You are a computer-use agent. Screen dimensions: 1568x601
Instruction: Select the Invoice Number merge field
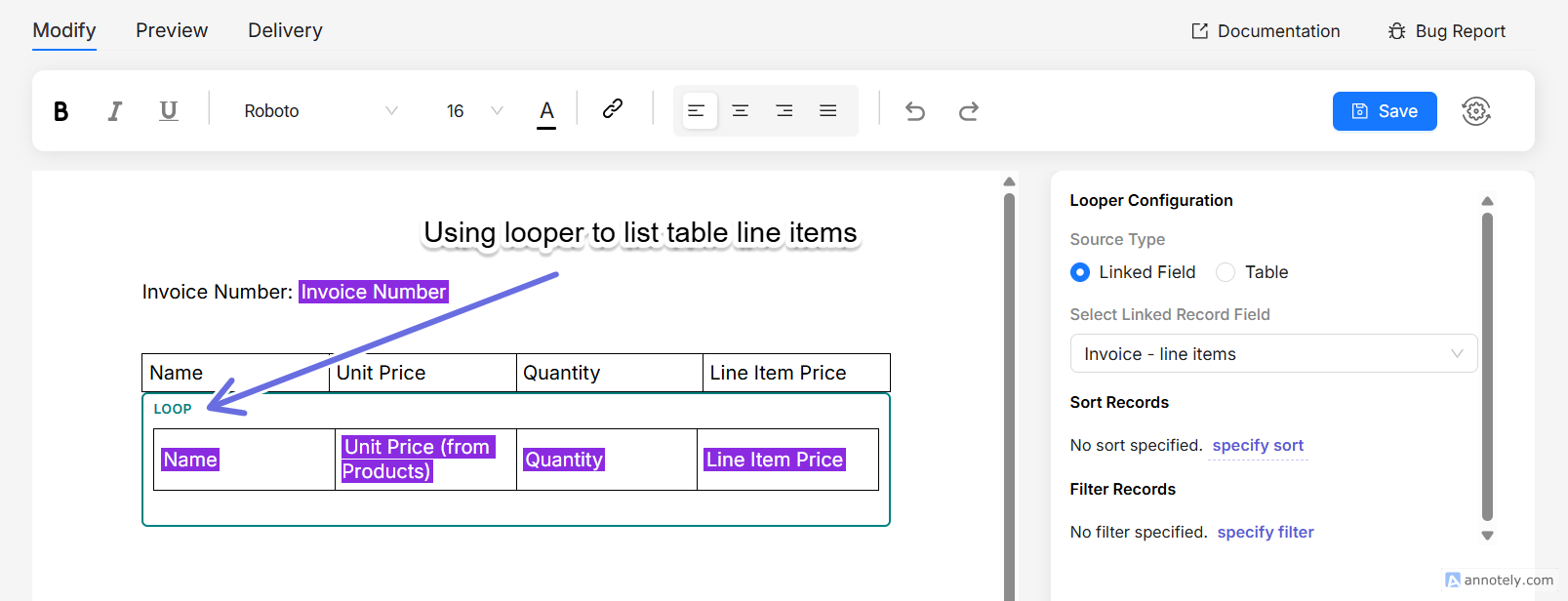(374, 292)
